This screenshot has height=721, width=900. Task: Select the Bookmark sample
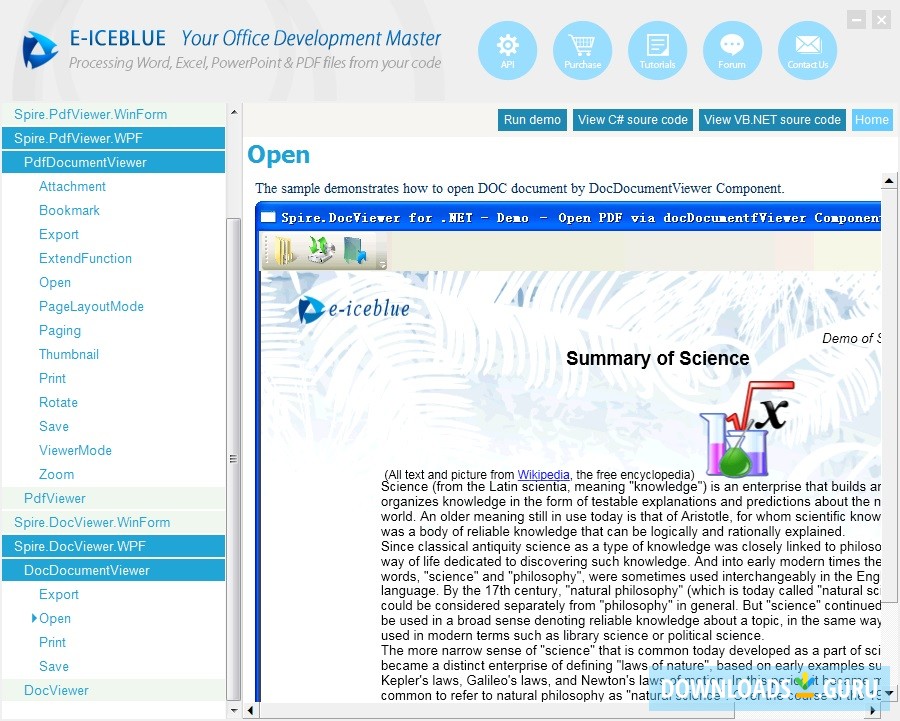69,211
